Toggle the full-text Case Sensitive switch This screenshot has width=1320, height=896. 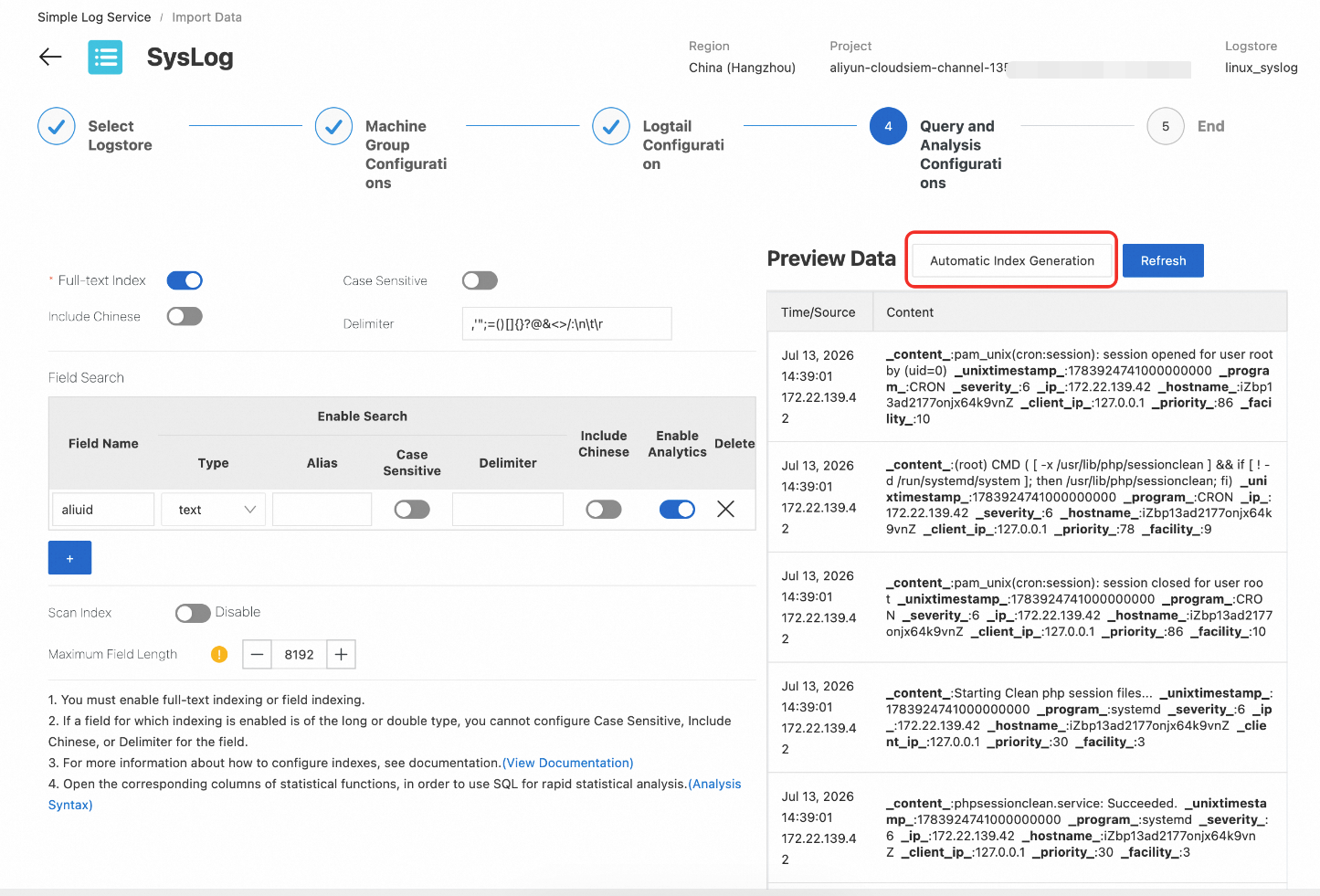coord(480,280)
